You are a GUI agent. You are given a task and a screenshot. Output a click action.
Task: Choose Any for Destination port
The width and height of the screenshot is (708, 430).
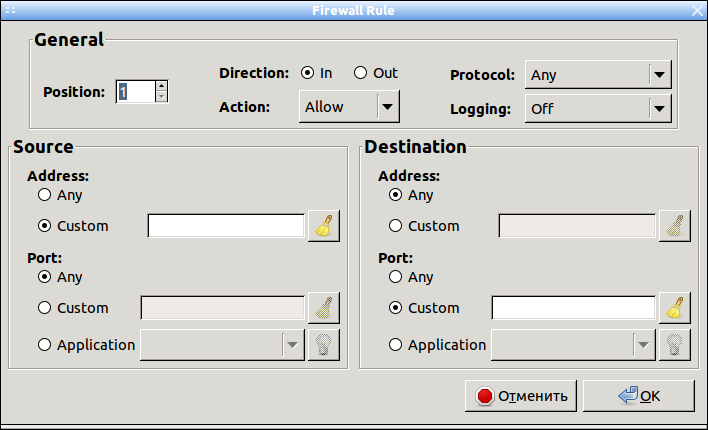[395, 276]
